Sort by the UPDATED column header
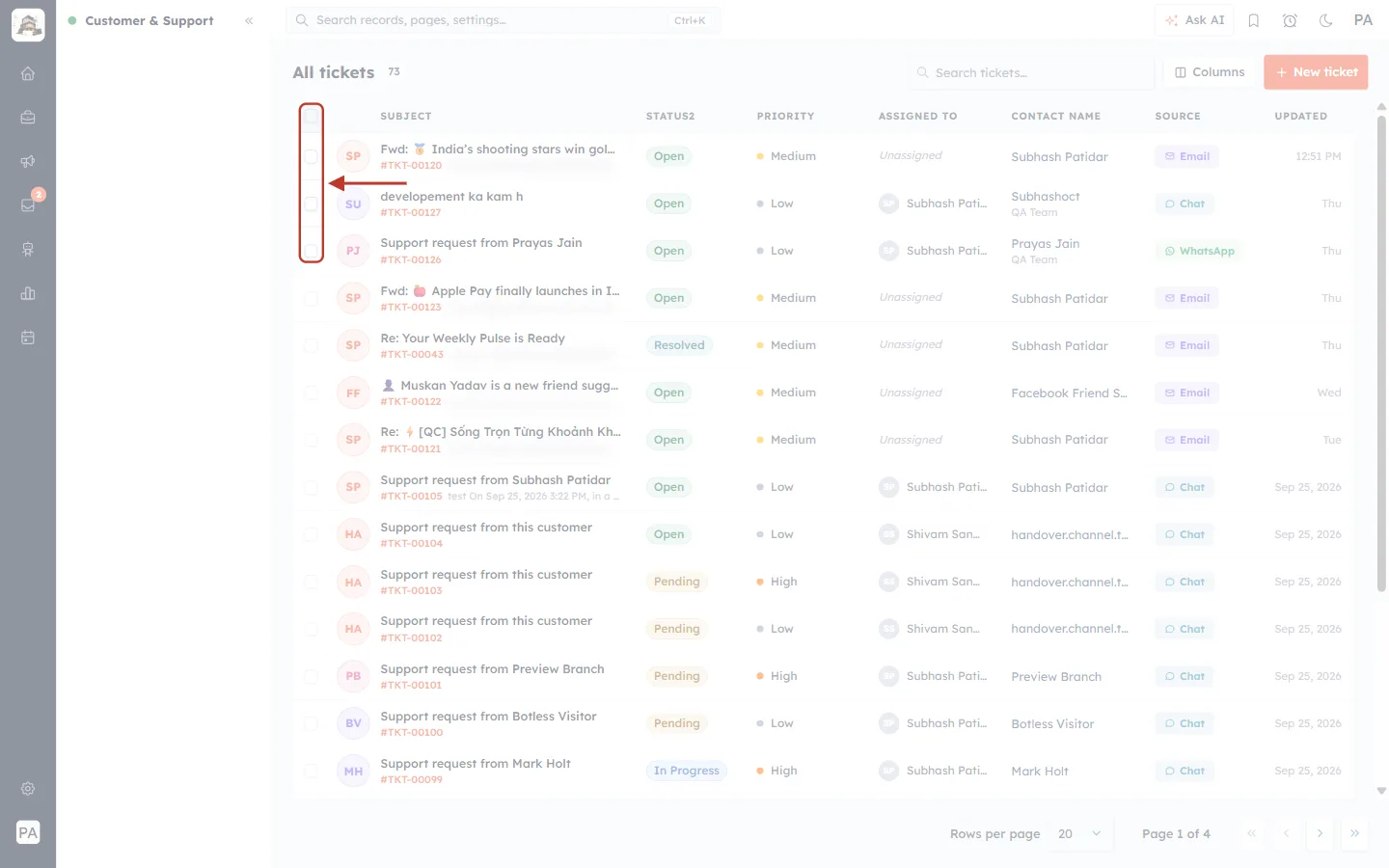Image resolution: width=1389 pixels, height=868 pixels. [1300, 116]
